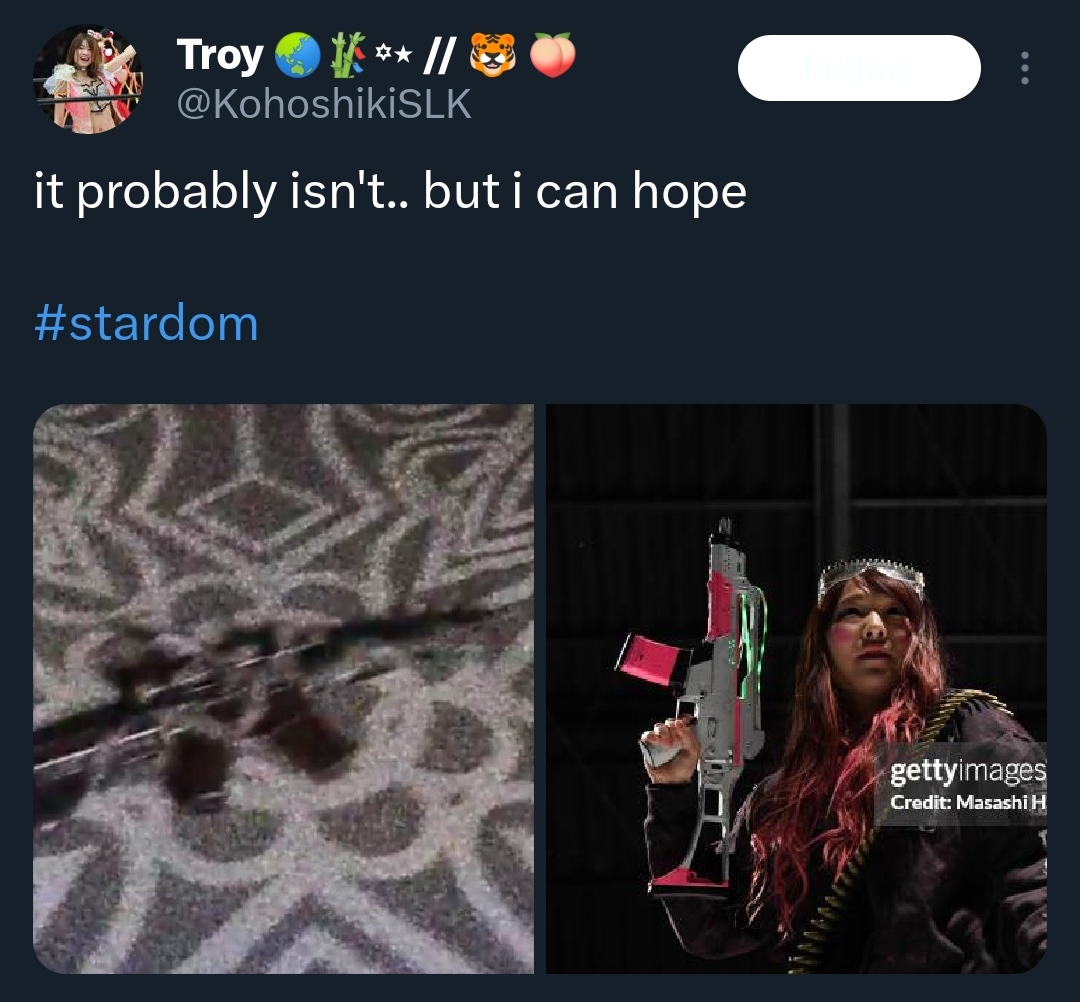This screenshot has width=1080, height=1002.
Task: Open the Getty photo of wrestler
Action: 796,689
